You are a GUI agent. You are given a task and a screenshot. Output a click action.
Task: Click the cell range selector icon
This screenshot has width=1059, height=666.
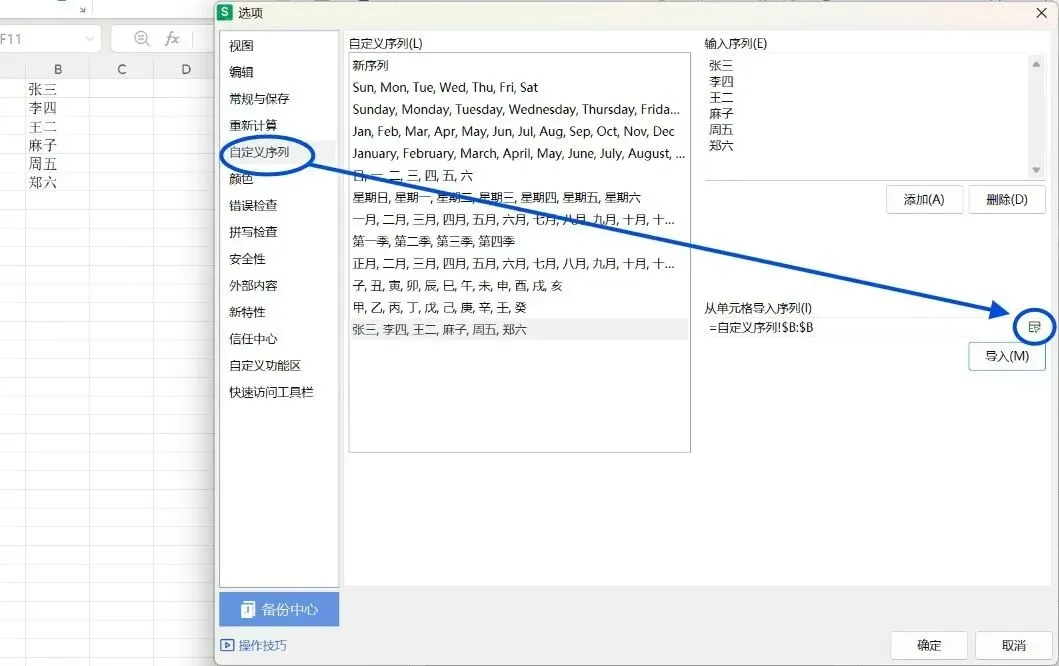(x=1034, y=328)
